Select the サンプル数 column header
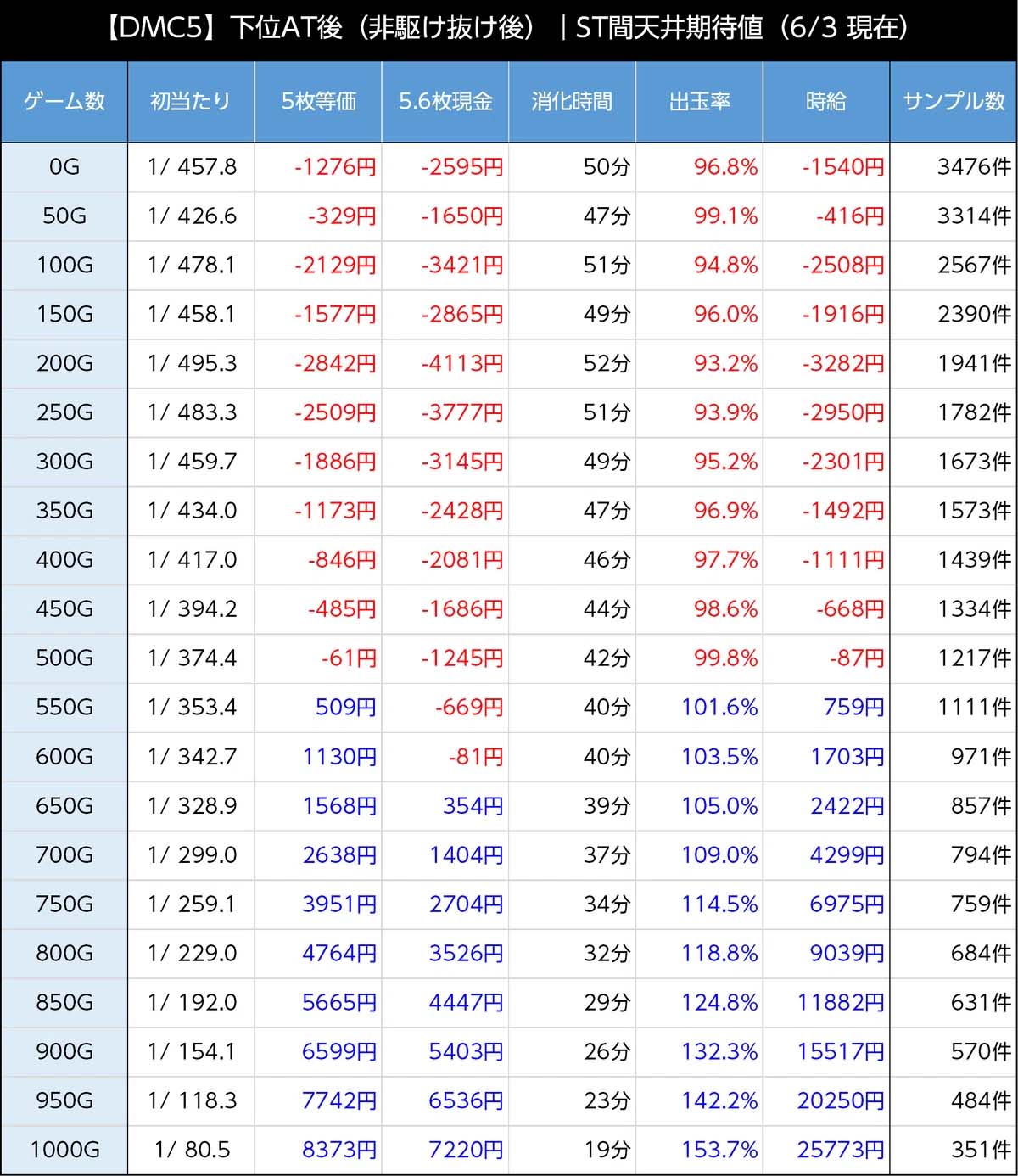1018x1176 pixels. click(954, 102)
